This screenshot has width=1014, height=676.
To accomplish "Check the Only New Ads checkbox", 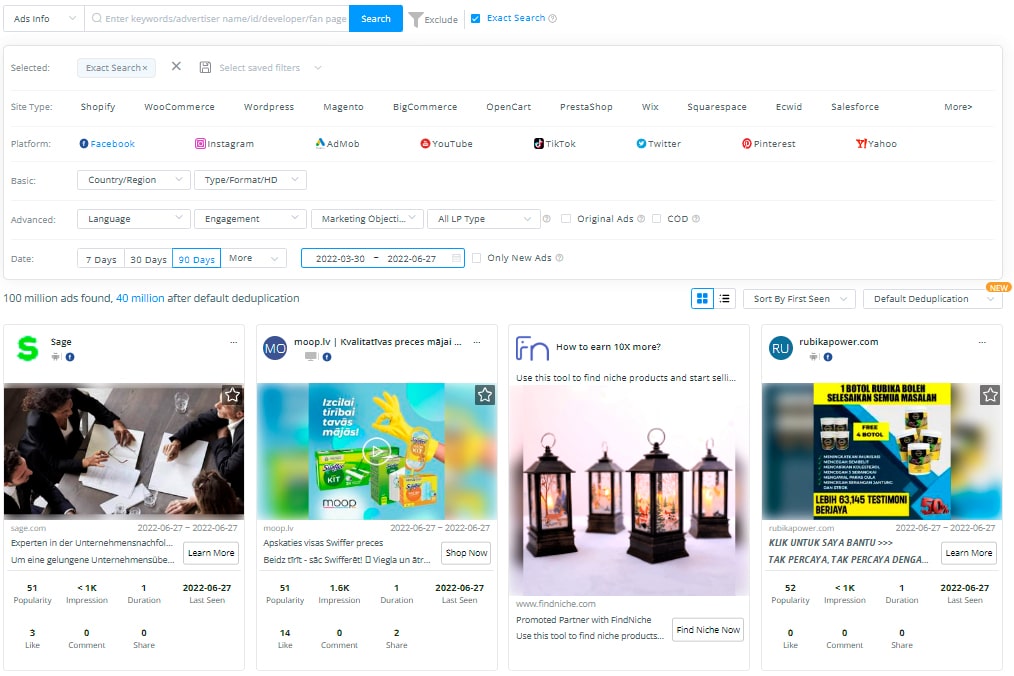I will [x=477, y=257].
